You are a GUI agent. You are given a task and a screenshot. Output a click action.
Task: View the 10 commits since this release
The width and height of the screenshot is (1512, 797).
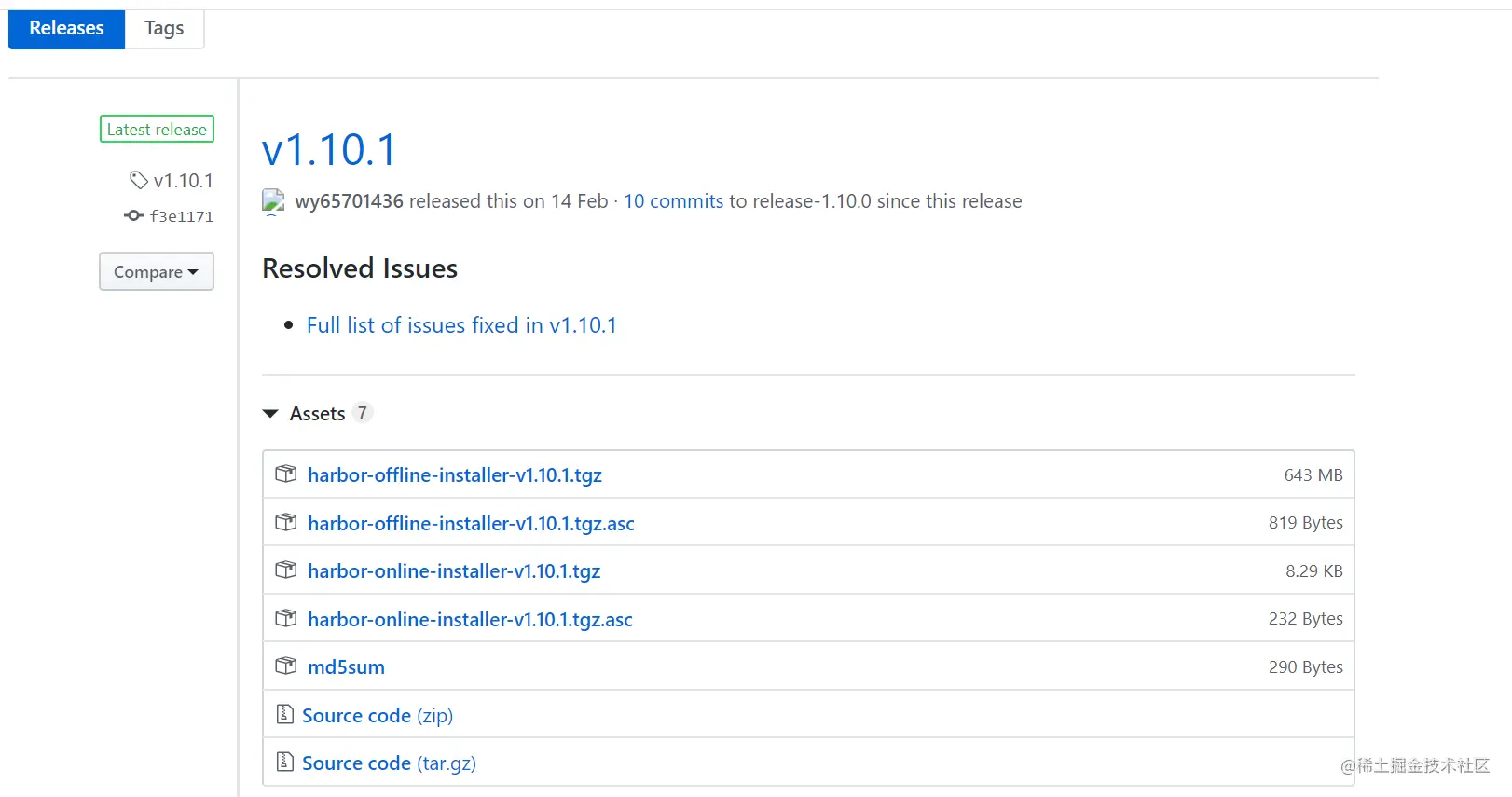[x=673, y=201]
